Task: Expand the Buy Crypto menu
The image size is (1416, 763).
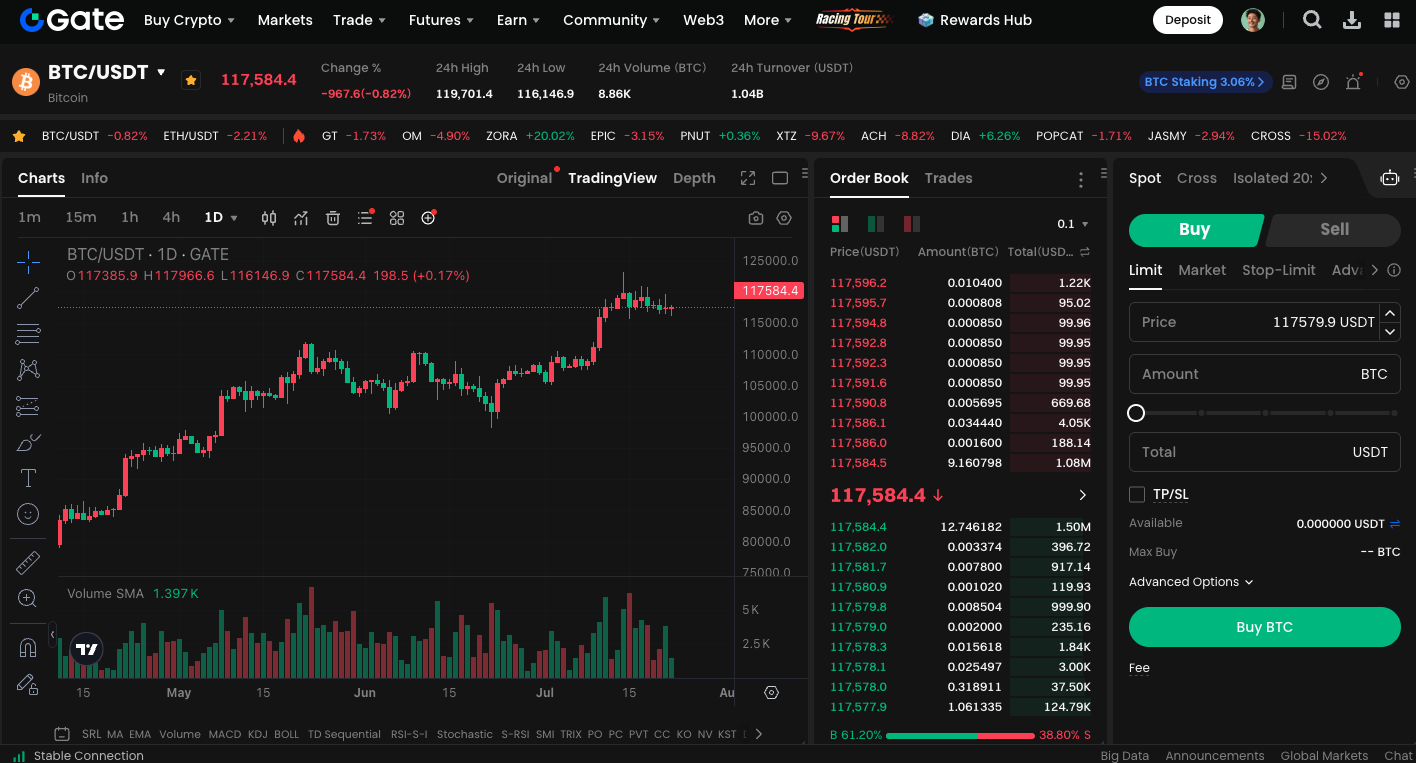Action: [189, 20]
